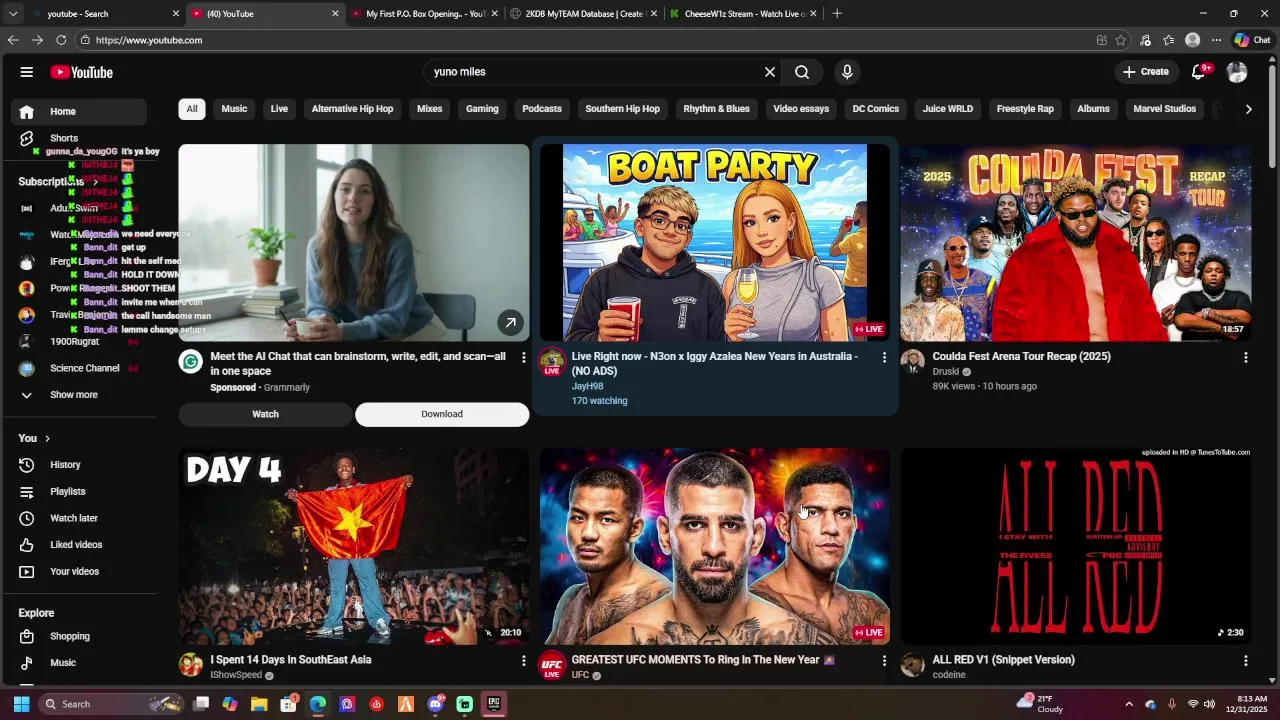Open the YouTube account avatar menu
This screenshot has height=720, width=1280.
[1237, 72]
